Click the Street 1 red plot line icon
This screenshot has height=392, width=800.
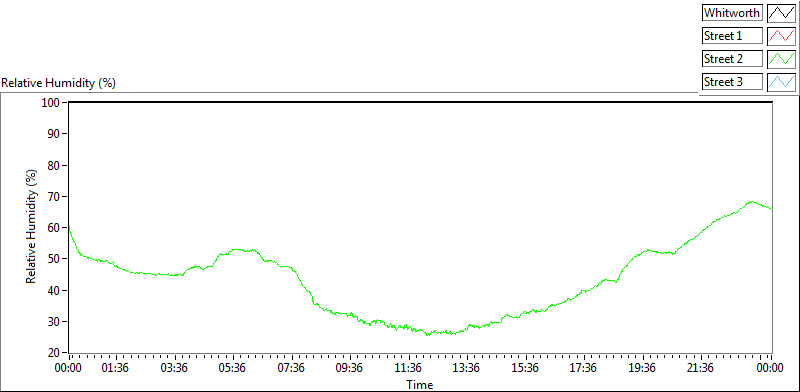point(781,36)
